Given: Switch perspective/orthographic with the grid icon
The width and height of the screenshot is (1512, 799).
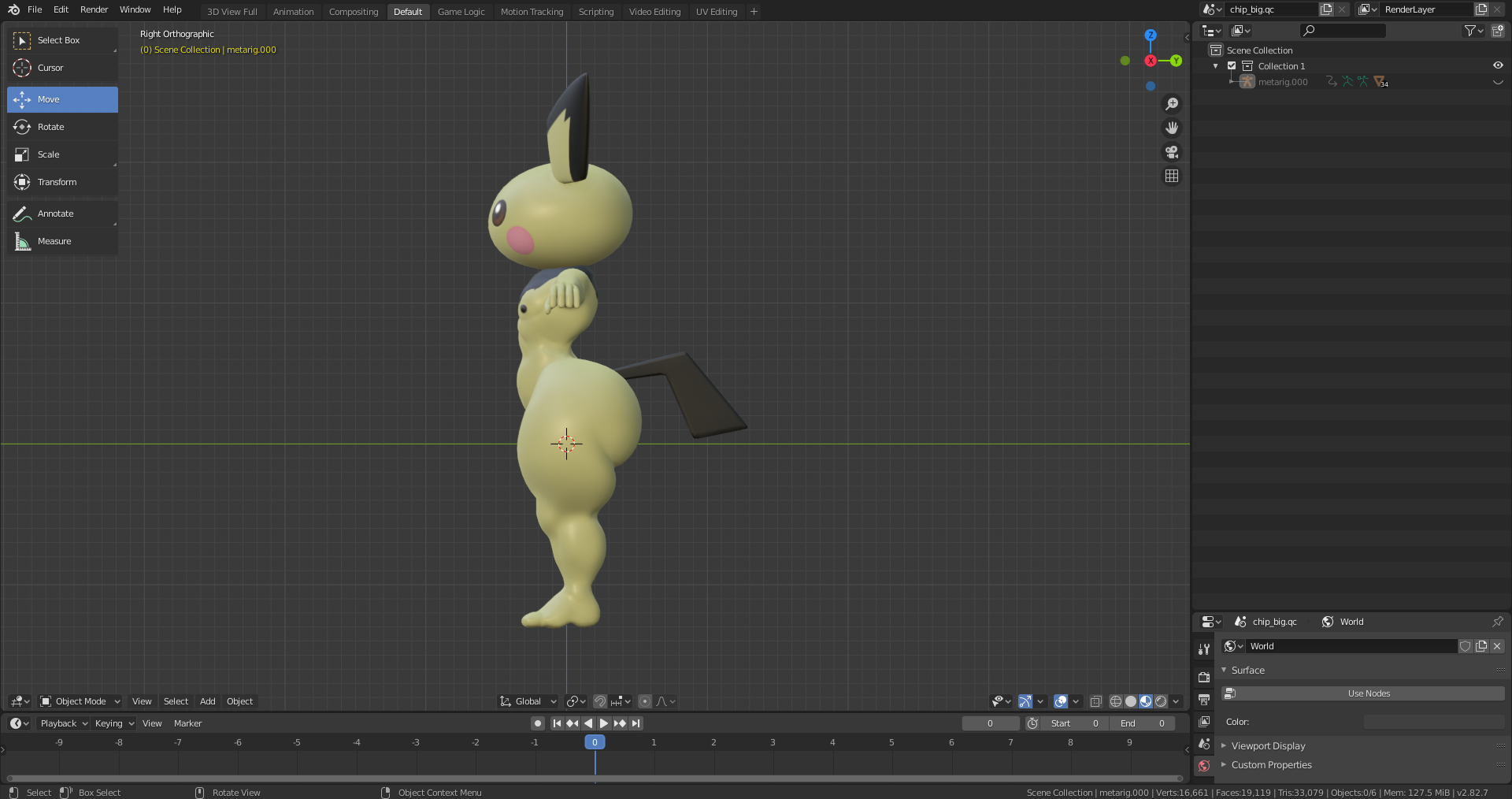Looking at the screenshot, I should click(1172, 176).
